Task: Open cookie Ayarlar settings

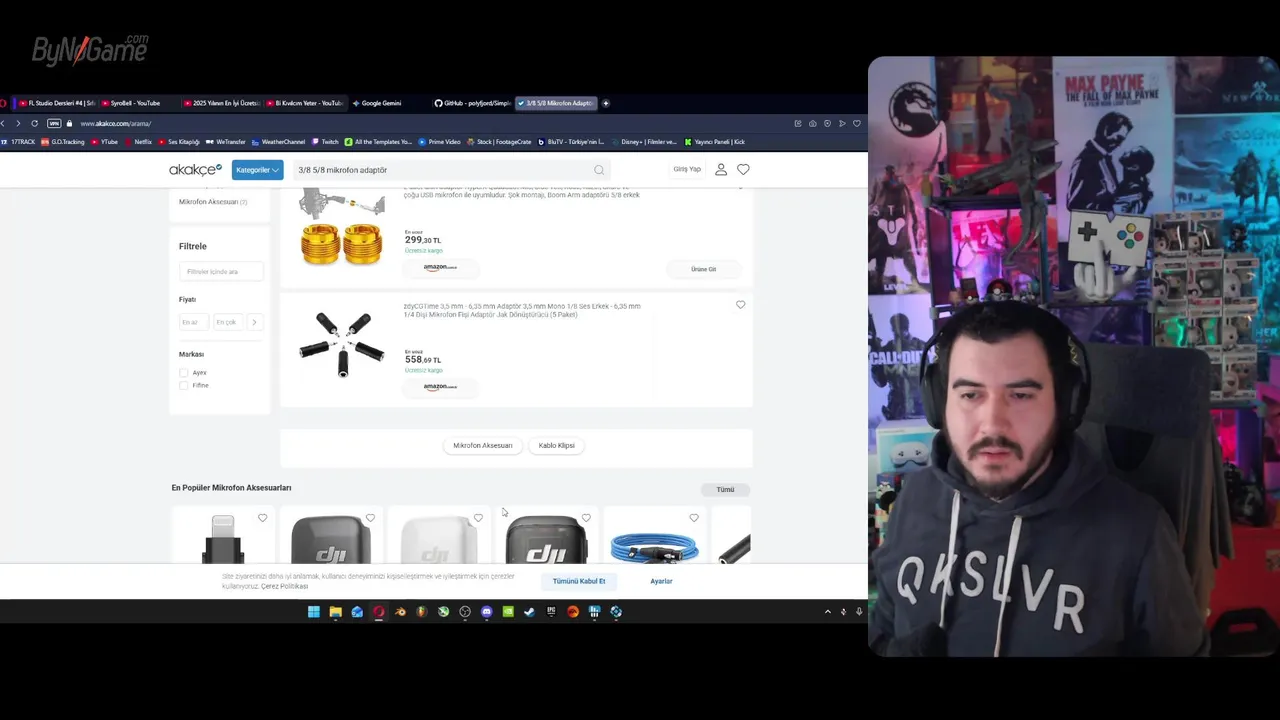Action: coord(661,581)
